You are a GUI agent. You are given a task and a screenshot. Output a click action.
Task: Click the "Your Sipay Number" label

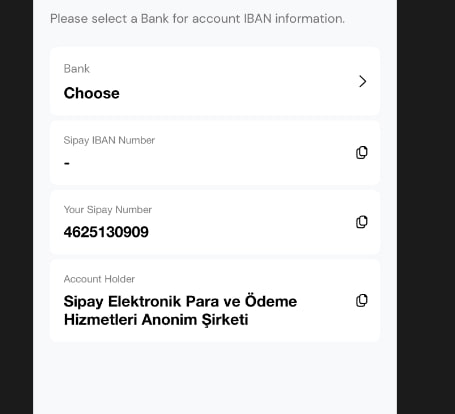coord(108,210)
